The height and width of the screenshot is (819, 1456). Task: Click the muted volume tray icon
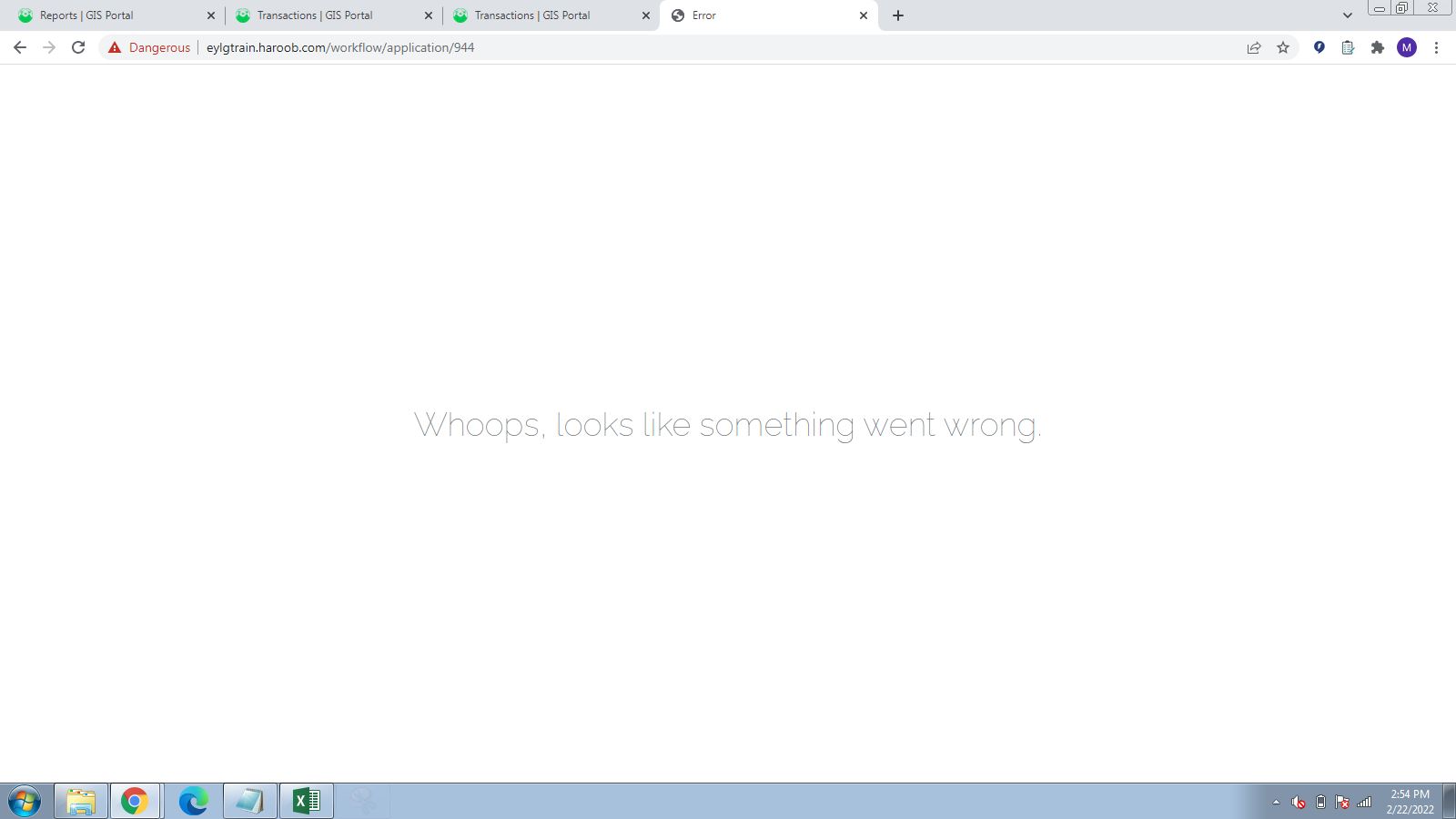coord(1298,803)
